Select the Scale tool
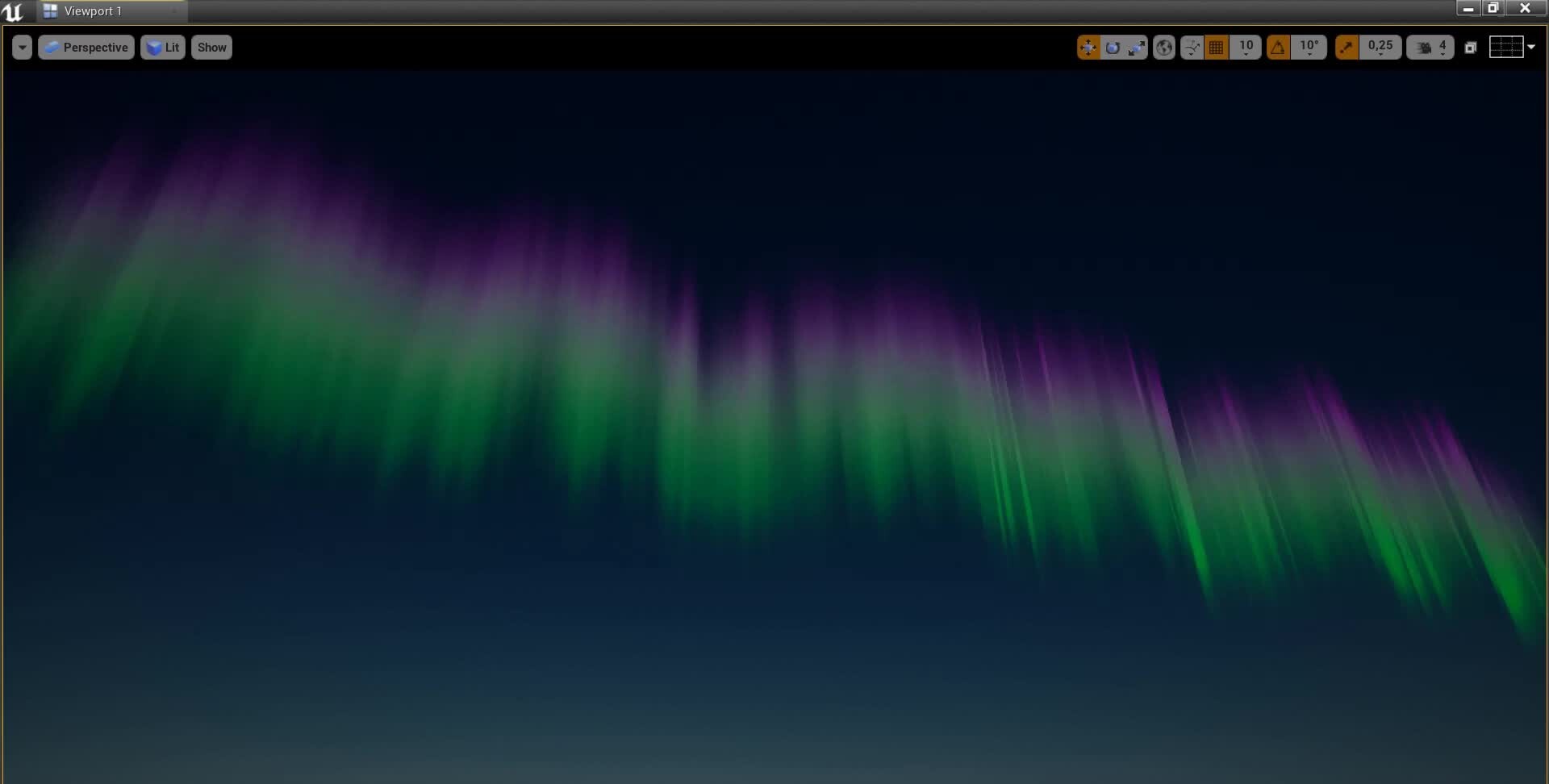The width and height of the screenshot is (1549, 784). (1136, 47)
